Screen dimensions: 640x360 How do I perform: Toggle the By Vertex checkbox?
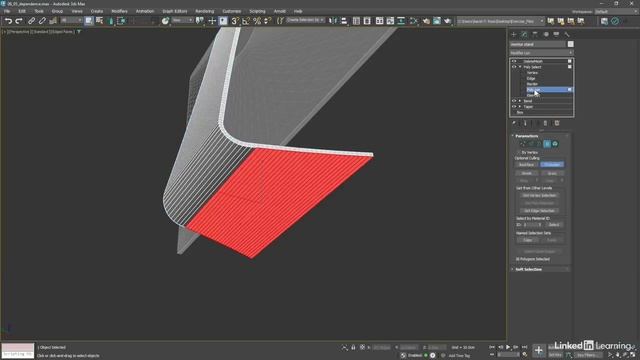pyautogui.click(x=520, y=152)
